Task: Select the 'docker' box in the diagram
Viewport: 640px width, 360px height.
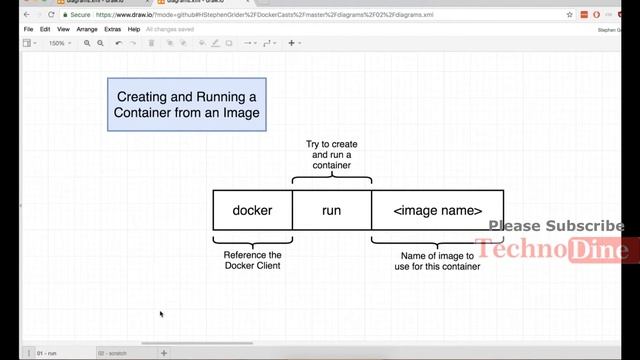Action: click(252, 210)
